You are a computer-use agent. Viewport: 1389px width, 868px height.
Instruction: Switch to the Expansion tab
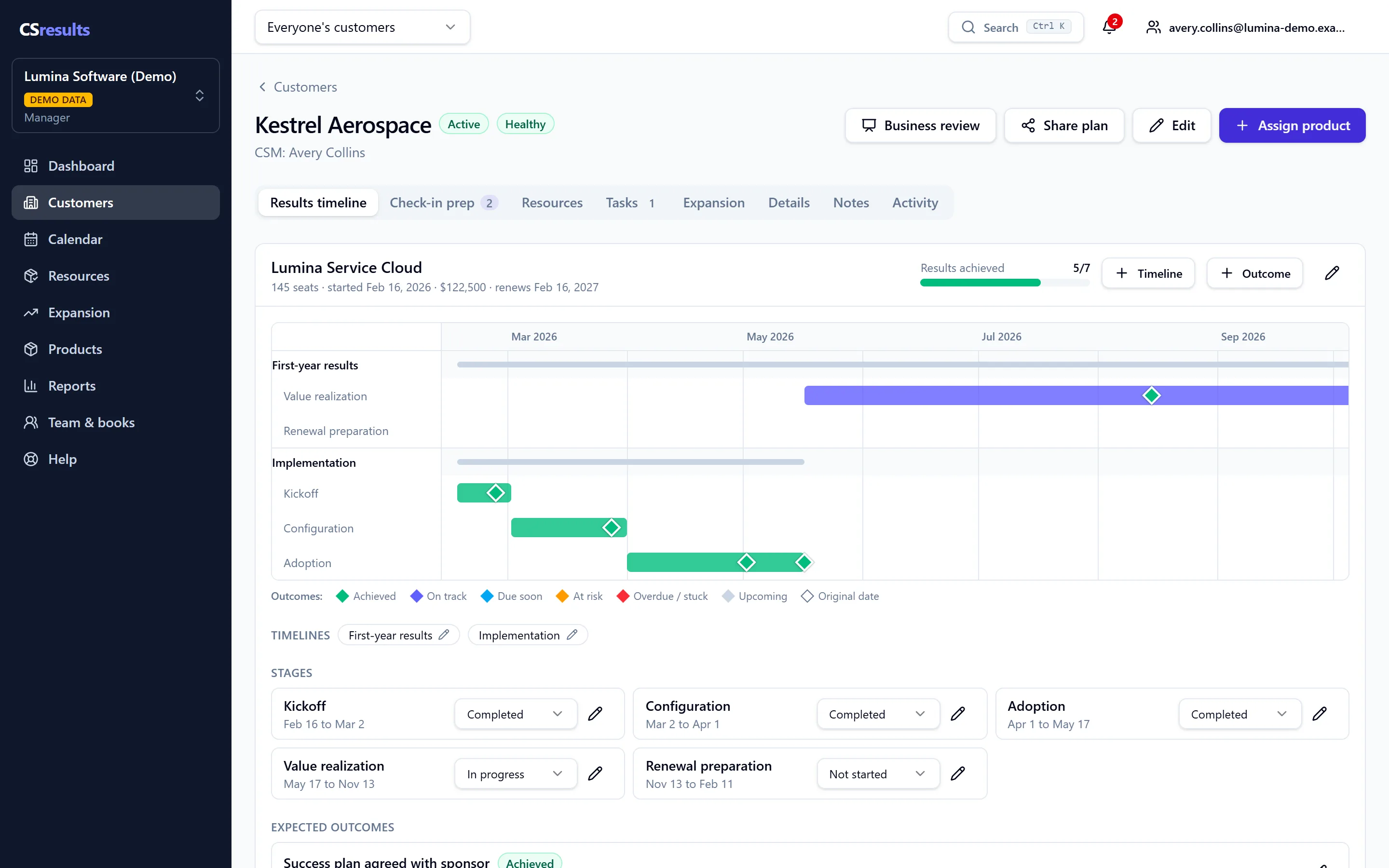tap(713, 203)
